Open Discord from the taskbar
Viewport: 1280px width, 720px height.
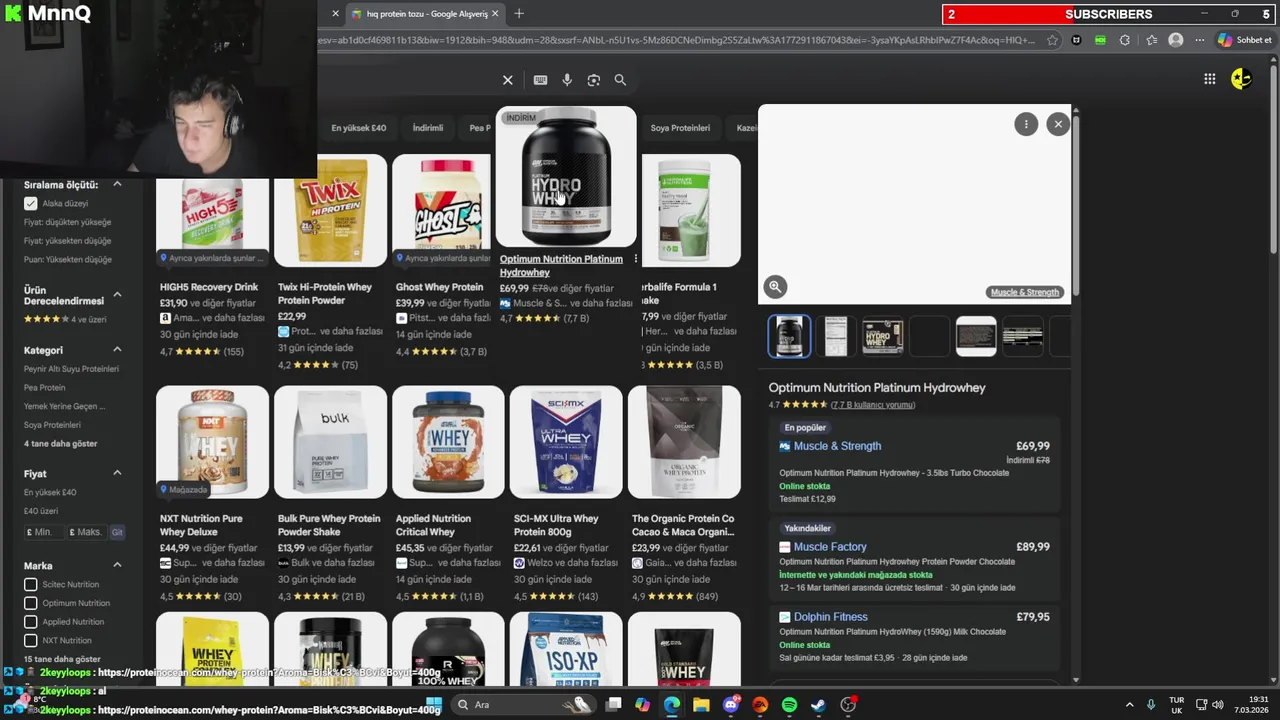click(731, 705)
